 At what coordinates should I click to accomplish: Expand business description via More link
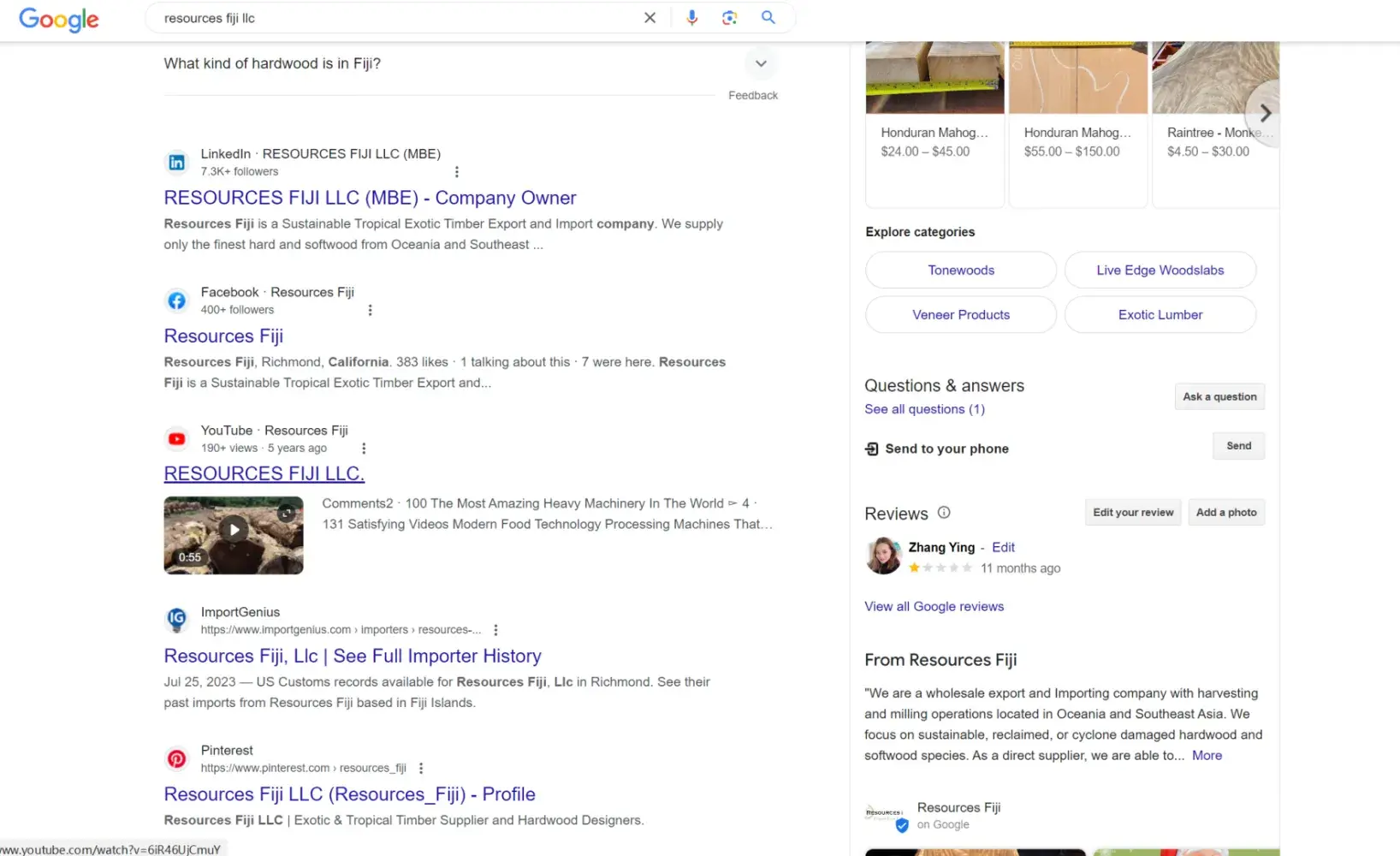(x=1207, y=756)
